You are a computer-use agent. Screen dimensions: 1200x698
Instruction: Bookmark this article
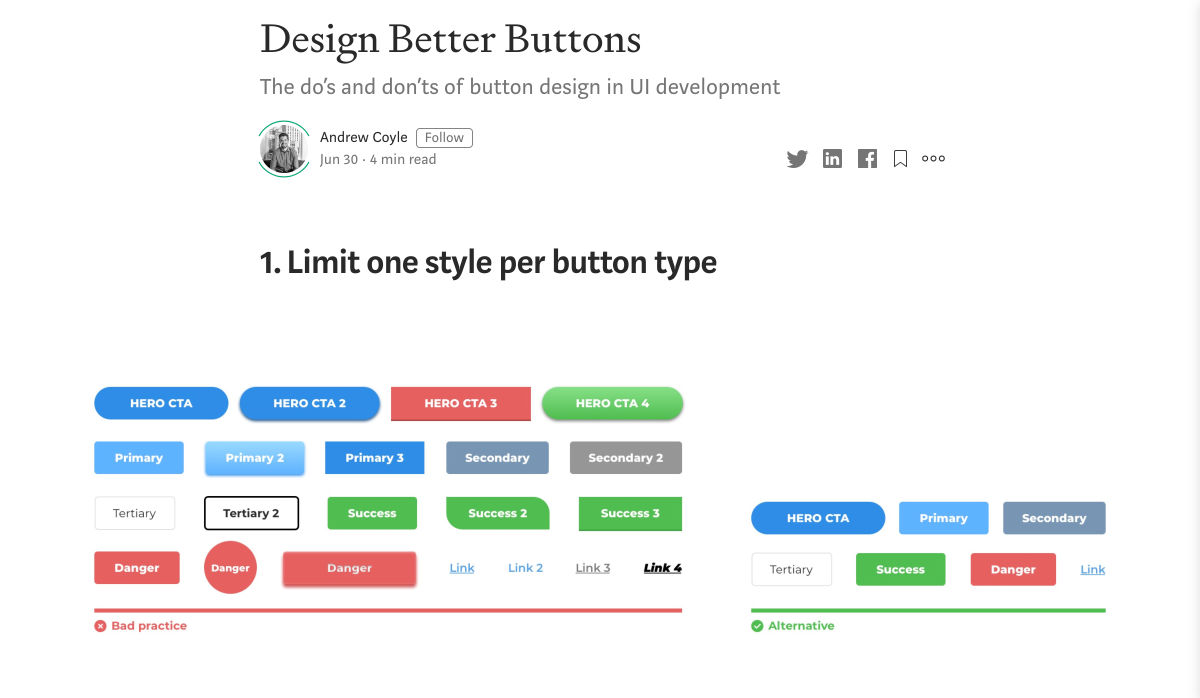(x=900, y=159)
